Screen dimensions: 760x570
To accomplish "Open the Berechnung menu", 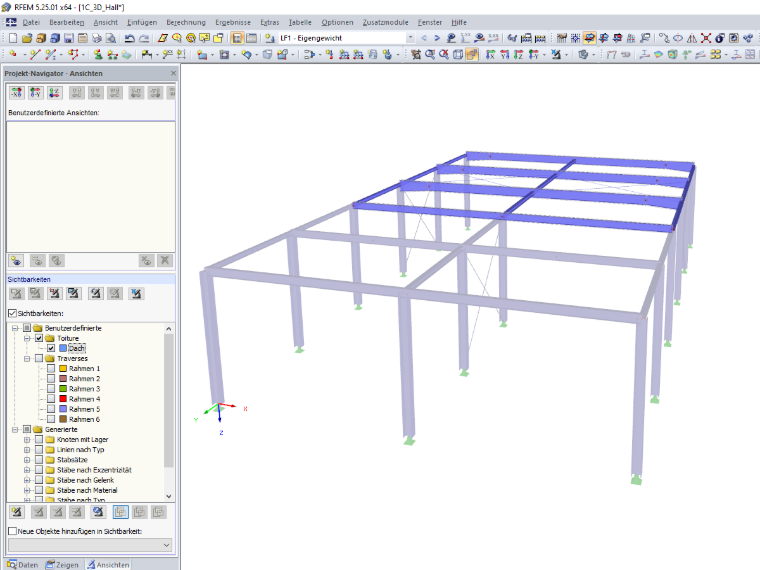I will pos(186,22).
